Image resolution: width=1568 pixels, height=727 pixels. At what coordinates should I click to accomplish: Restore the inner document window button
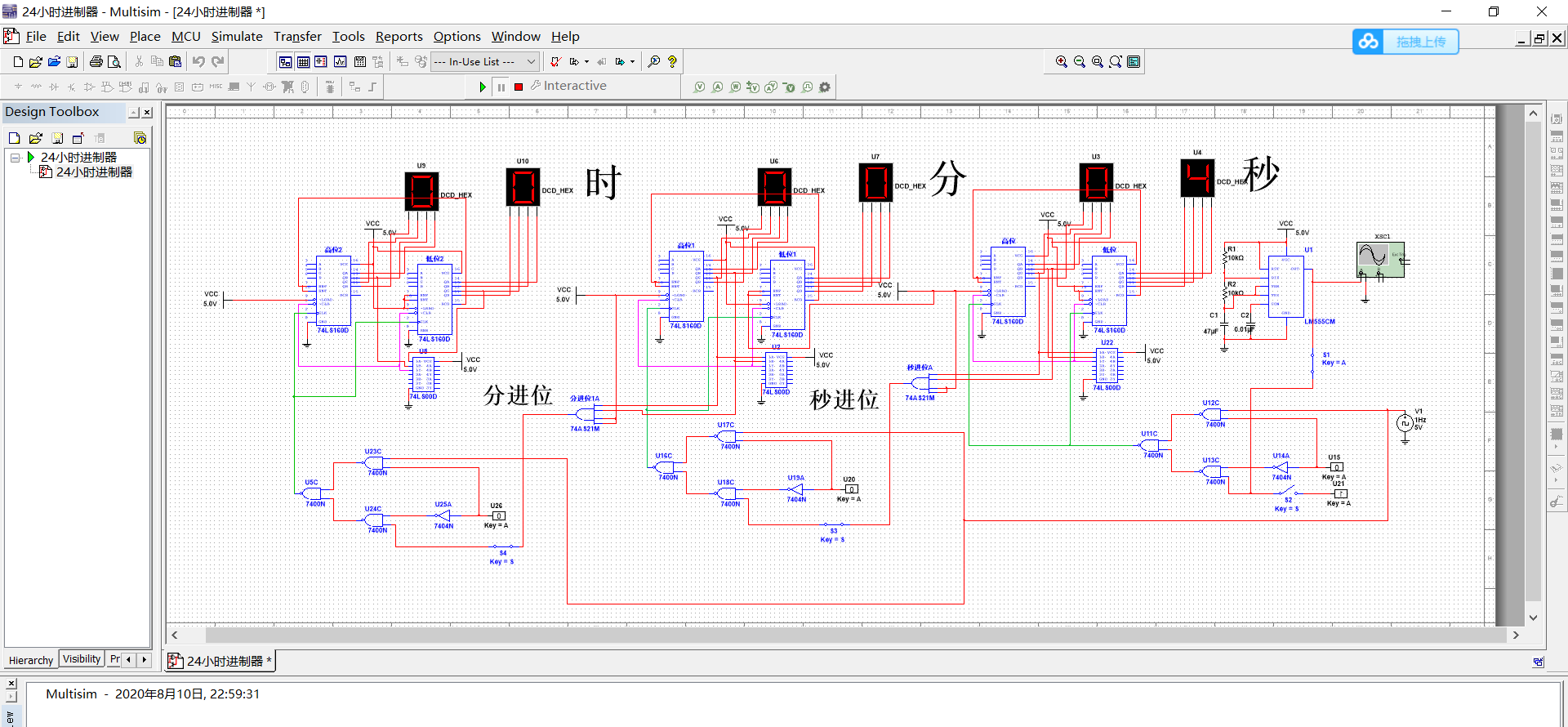[1539, 38]
